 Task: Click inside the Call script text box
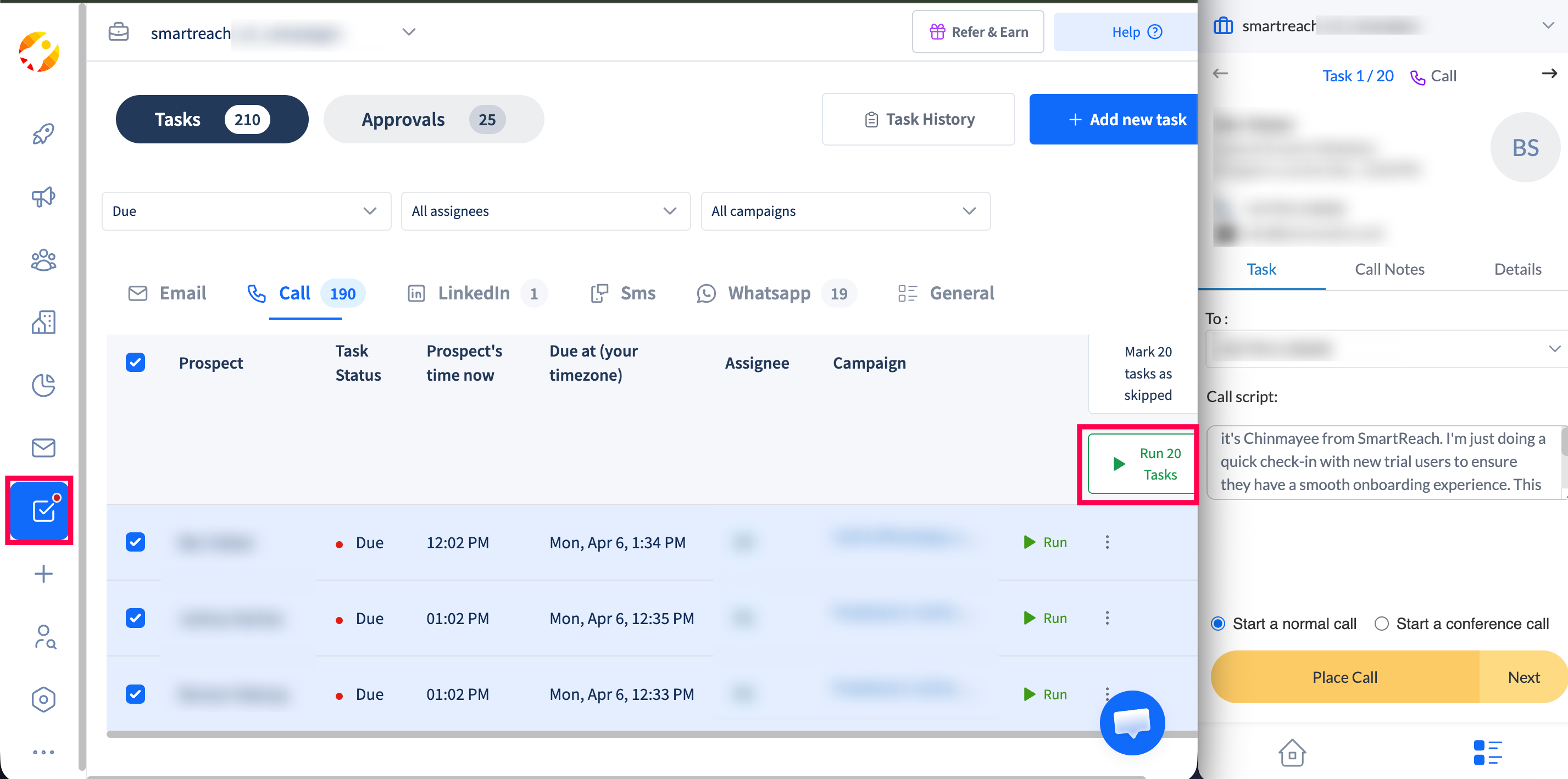click(1382, 461)
